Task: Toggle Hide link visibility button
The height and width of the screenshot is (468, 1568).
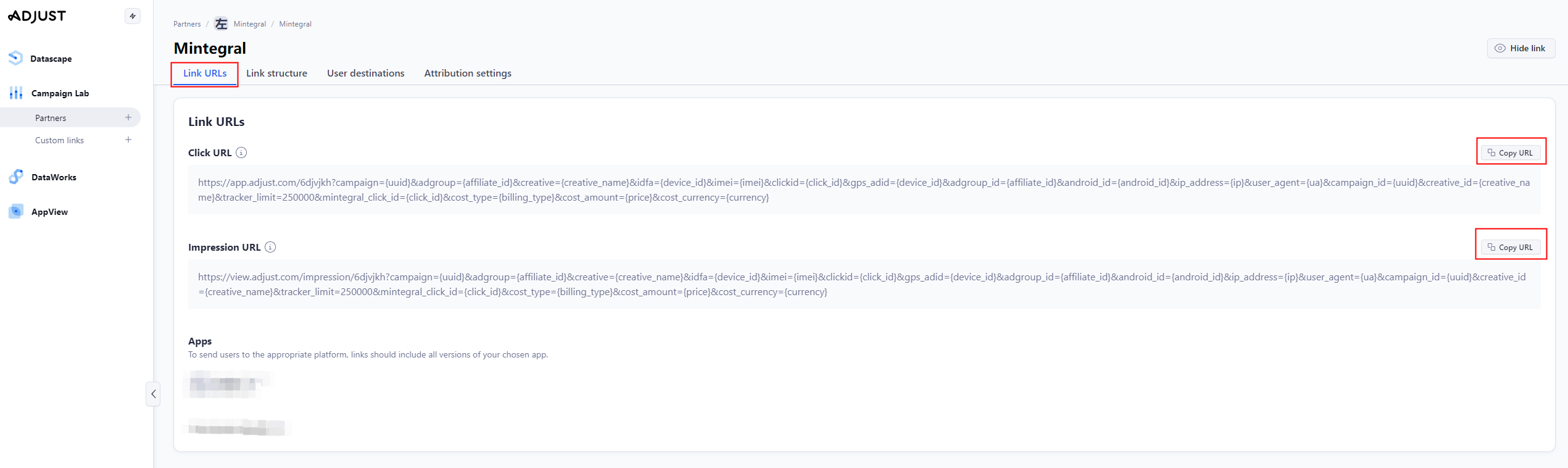Action: [x=1520, y=48]
